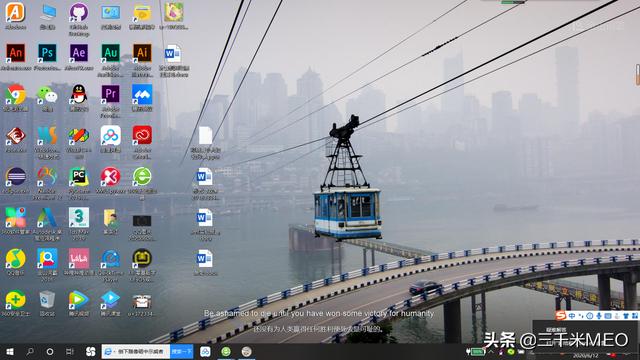The width and height of the screenshot is (640, 360).
Task: Launch Adobe After Effects (Ae) shortcut
Action: coord(79,53)
